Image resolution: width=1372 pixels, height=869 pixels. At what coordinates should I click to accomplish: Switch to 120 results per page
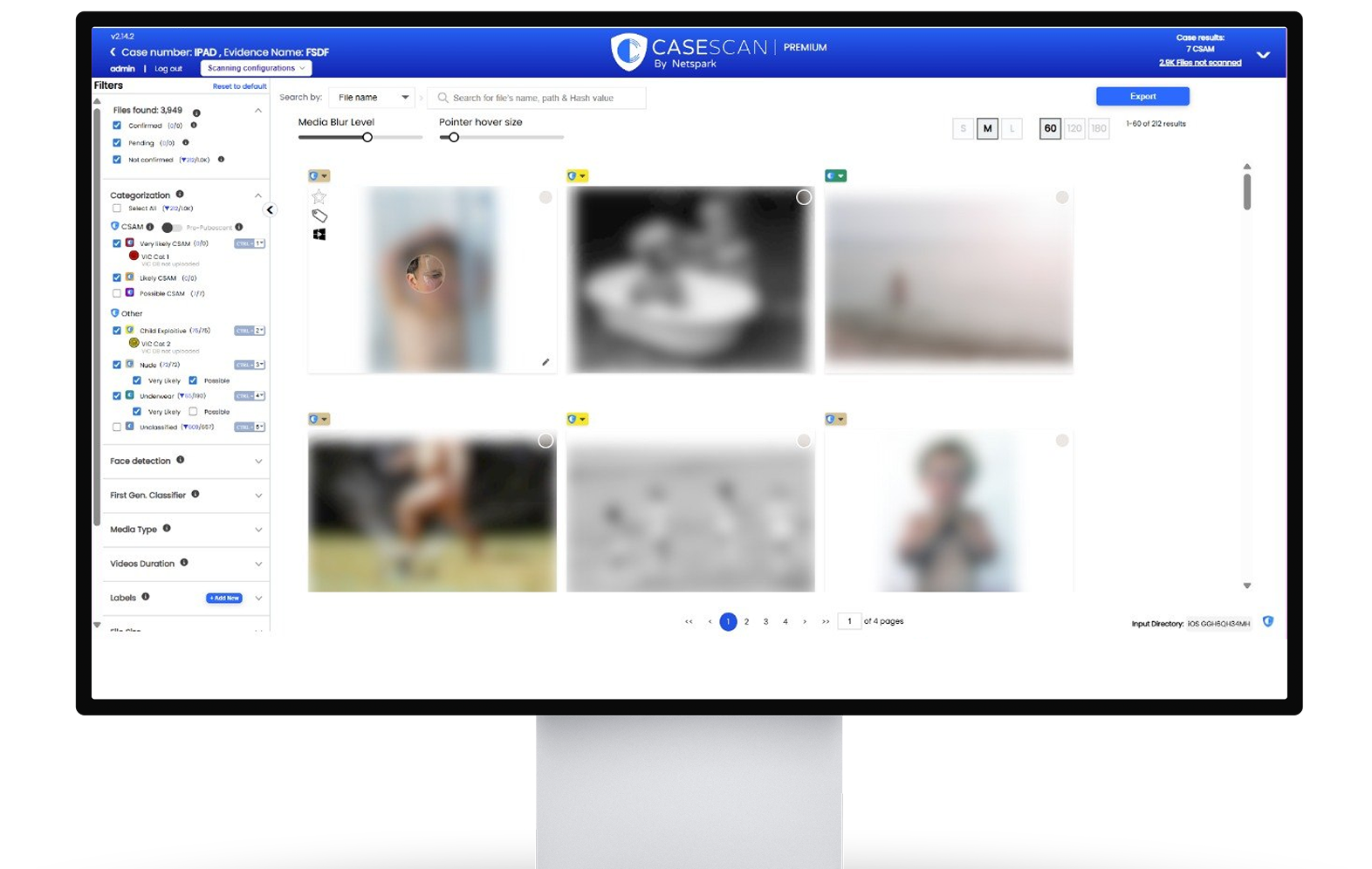[x=1074, y=128]
